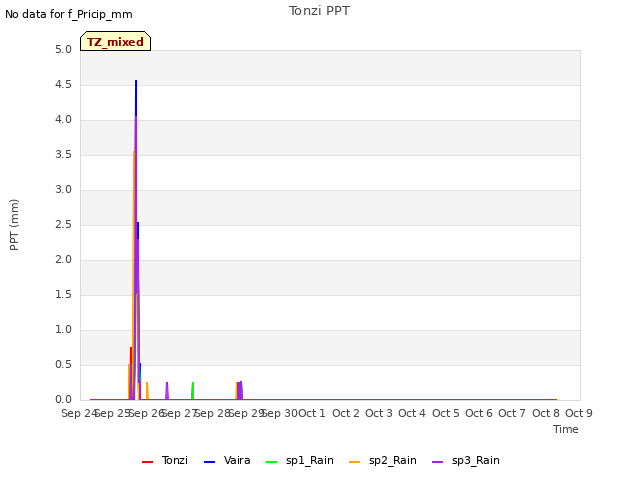Toggle the sp3_Rain legend entry
Viewport: 640px width, 480px height.
(x=466, y=460)
